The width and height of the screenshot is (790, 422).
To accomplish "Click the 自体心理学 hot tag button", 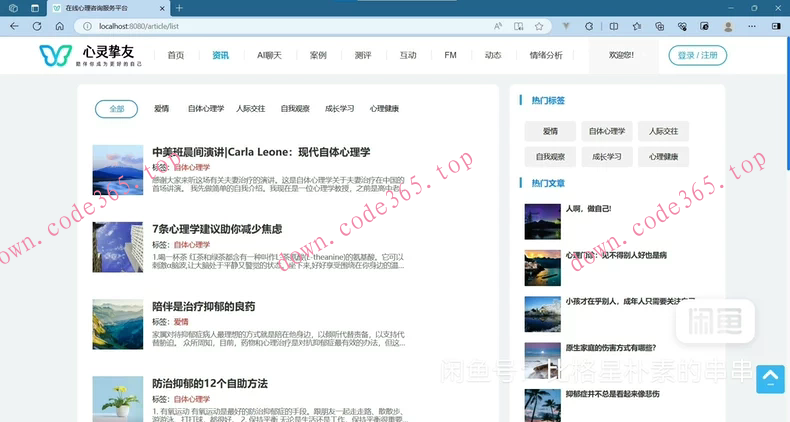I will [607, 131].
